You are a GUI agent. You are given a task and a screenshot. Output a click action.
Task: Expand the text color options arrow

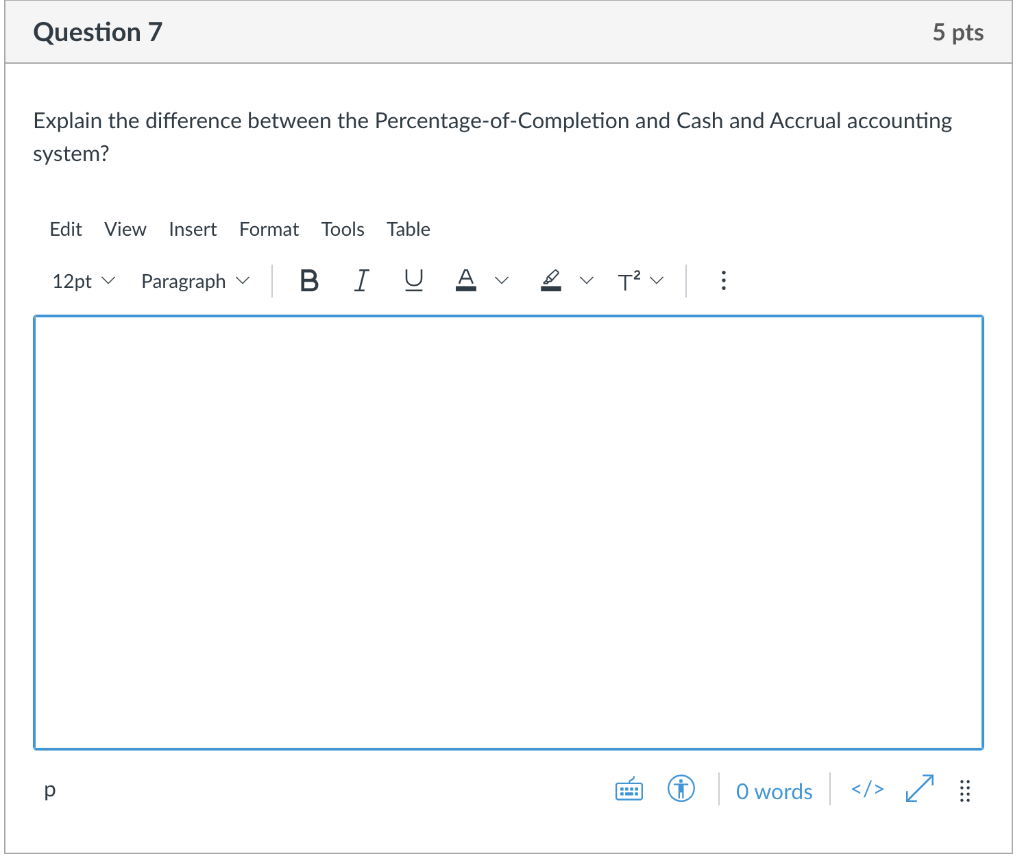point(502,281)
